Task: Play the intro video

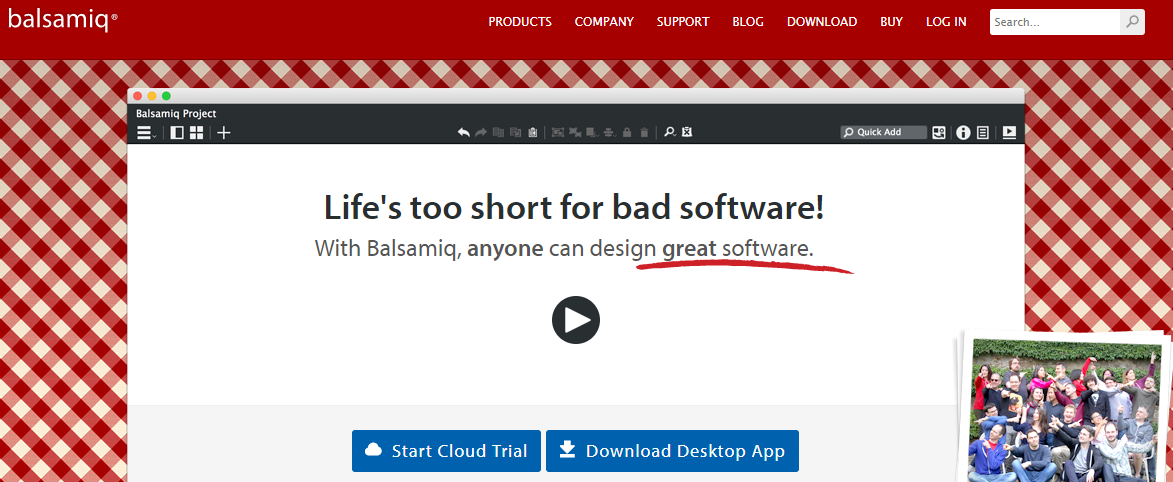Action: click(576, 320)
